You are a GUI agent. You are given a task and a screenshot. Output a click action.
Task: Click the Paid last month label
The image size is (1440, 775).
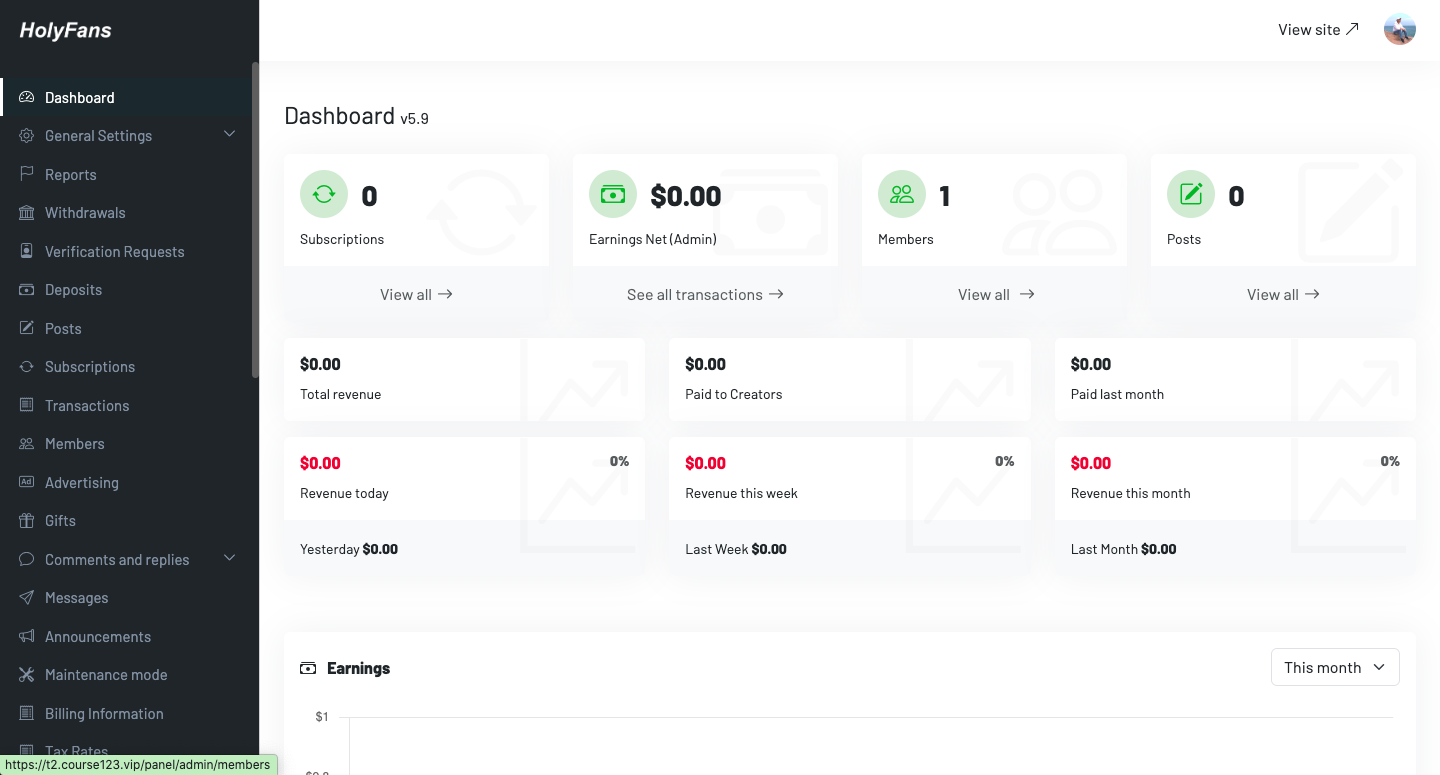[x=1117, y=394]
